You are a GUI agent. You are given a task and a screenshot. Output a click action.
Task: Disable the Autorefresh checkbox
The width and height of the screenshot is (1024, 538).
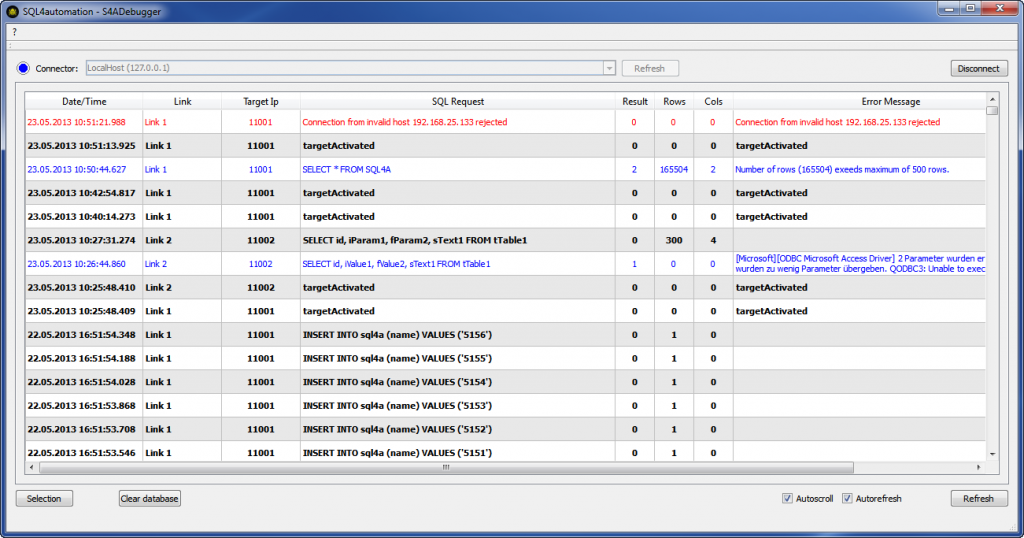pos(847,498)
